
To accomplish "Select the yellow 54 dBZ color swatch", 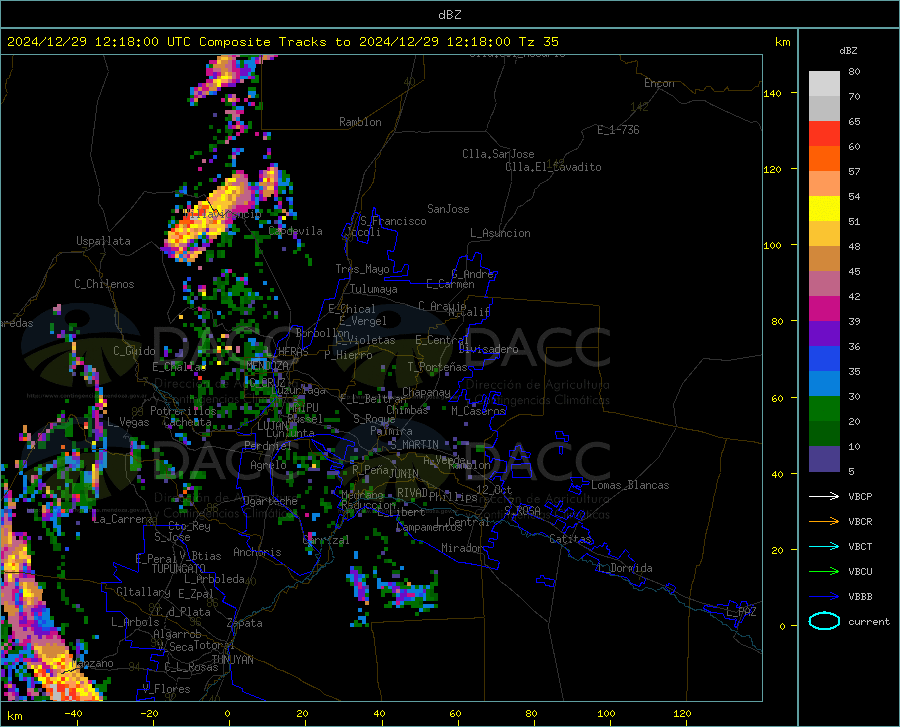I will (824, 209).
